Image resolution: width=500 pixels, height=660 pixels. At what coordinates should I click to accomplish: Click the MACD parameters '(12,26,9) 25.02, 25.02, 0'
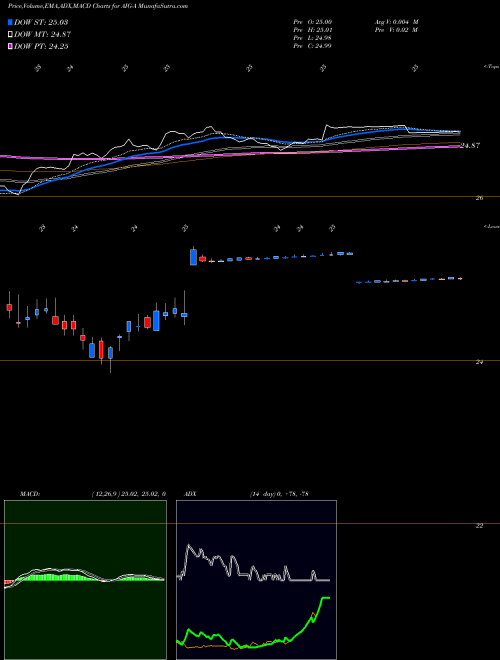pyautogui.click(x=128, y=494)
